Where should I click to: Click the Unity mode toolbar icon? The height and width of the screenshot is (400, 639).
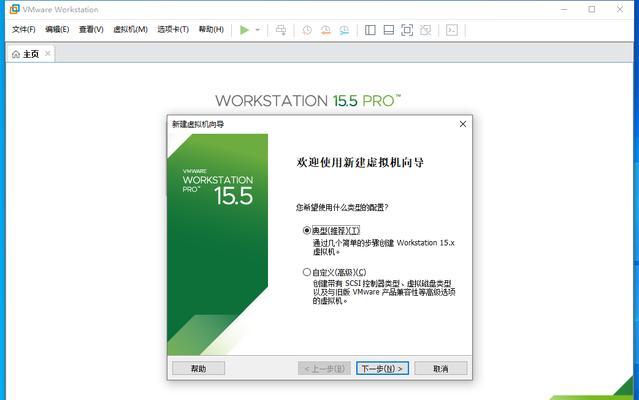click(425, 30)
